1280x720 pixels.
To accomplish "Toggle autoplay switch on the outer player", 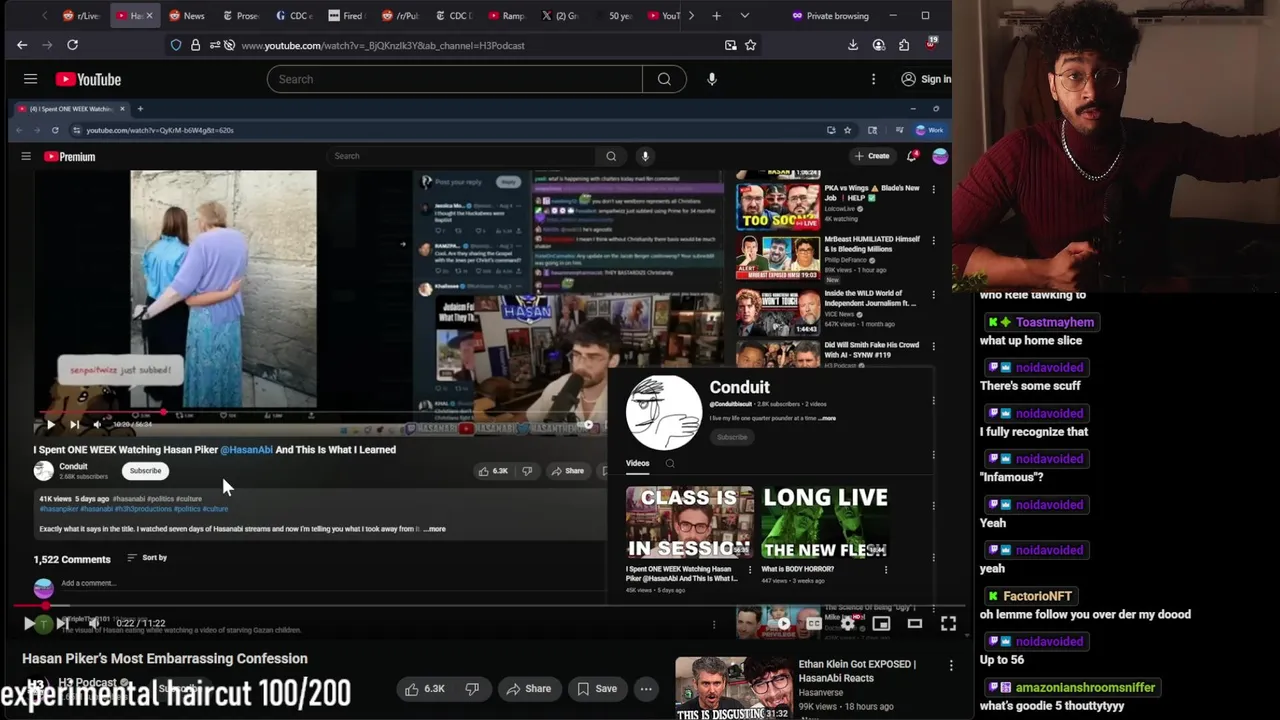I will [783, 623].
